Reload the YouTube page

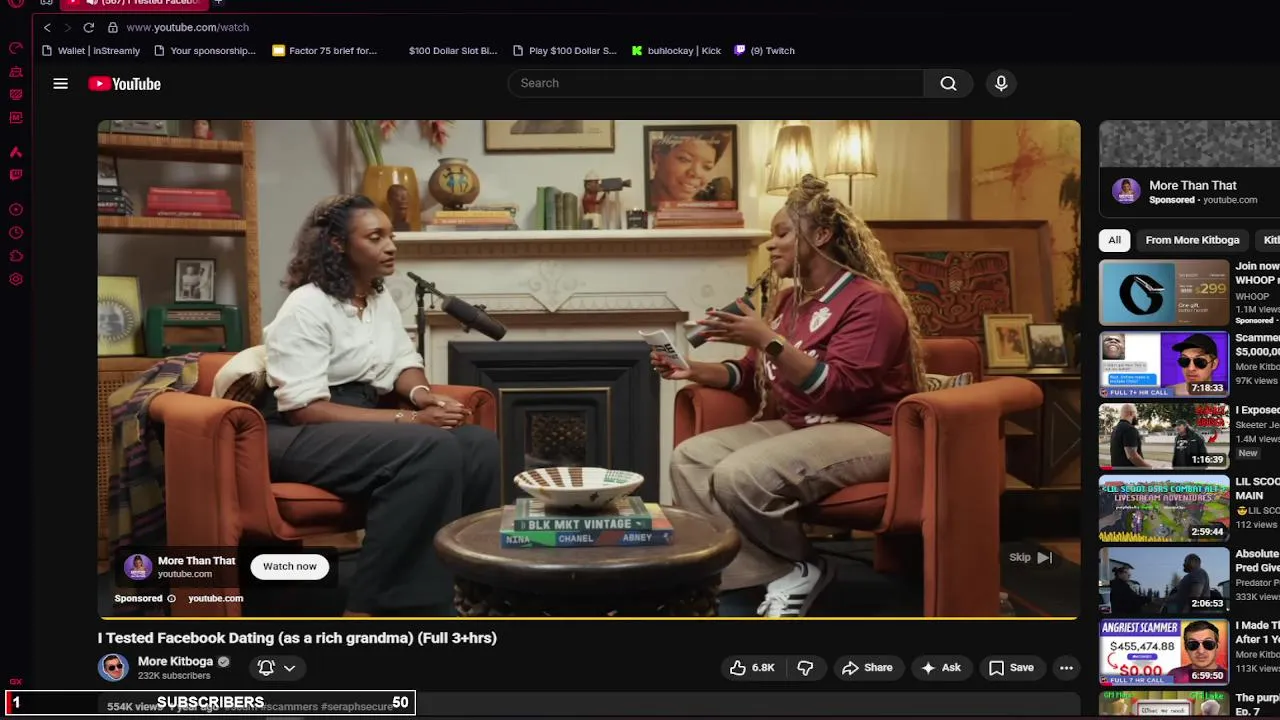[x=89, y=27]
